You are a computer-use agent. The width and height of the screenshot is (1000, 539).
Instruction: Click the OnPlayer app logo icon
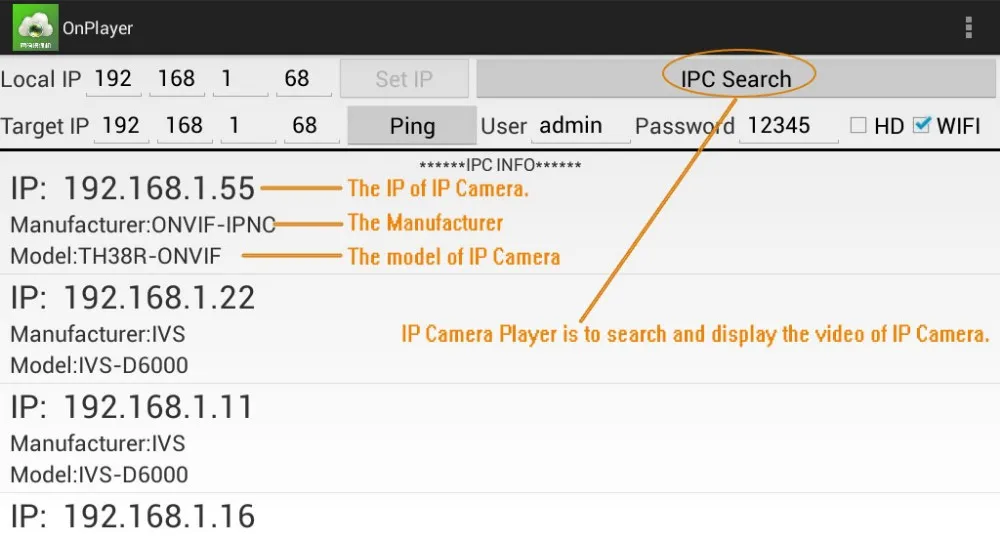(36, 28)
